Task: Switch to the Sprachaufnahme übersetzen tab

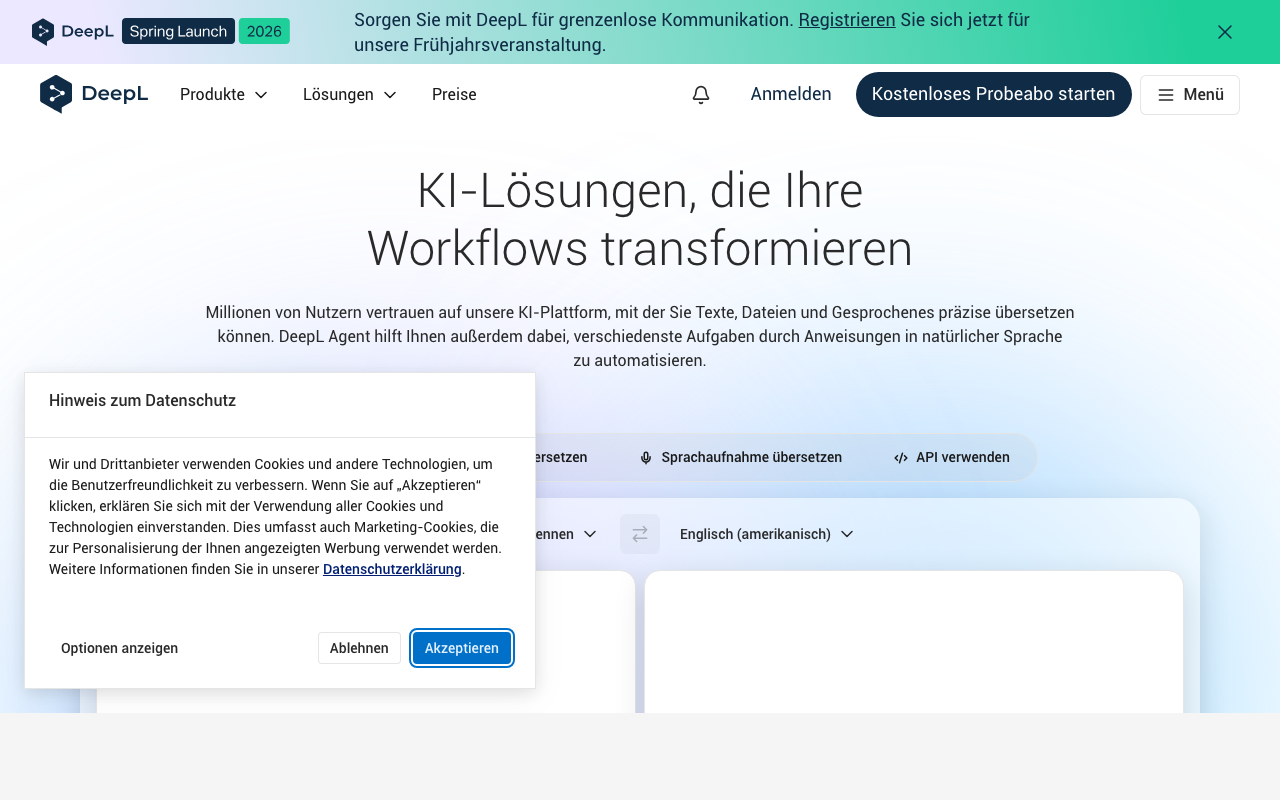Action: pos(741,457)
